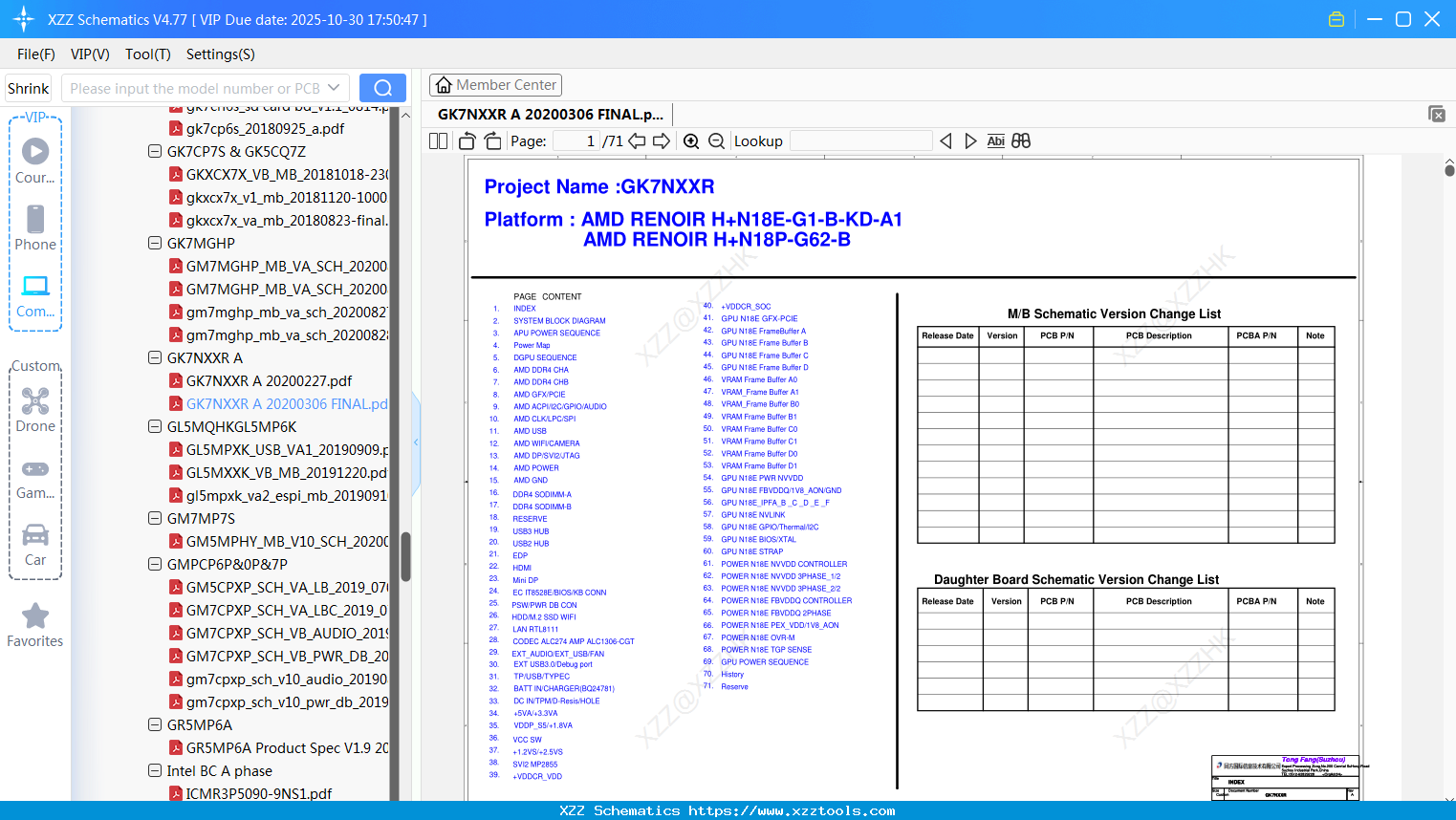Click the document vertical scrollbar
The width and height of the screenshot is (1456, 820).
1449,170
